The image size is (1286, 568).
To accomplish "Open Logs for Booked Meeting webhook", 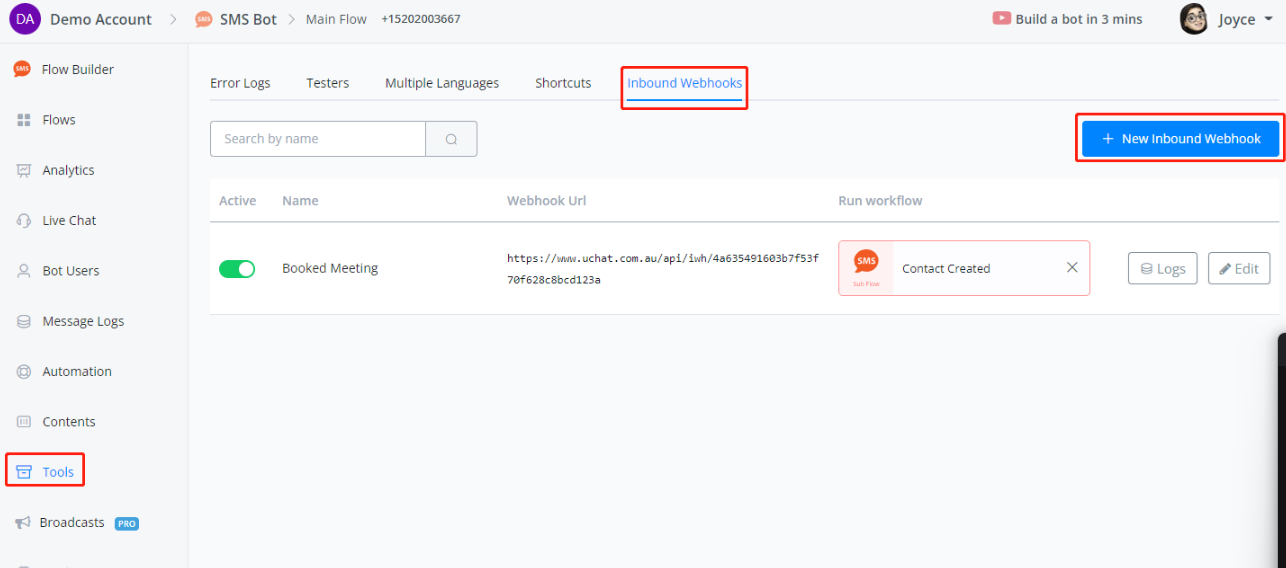I will pyautogui.click(x=1162, y=268).
